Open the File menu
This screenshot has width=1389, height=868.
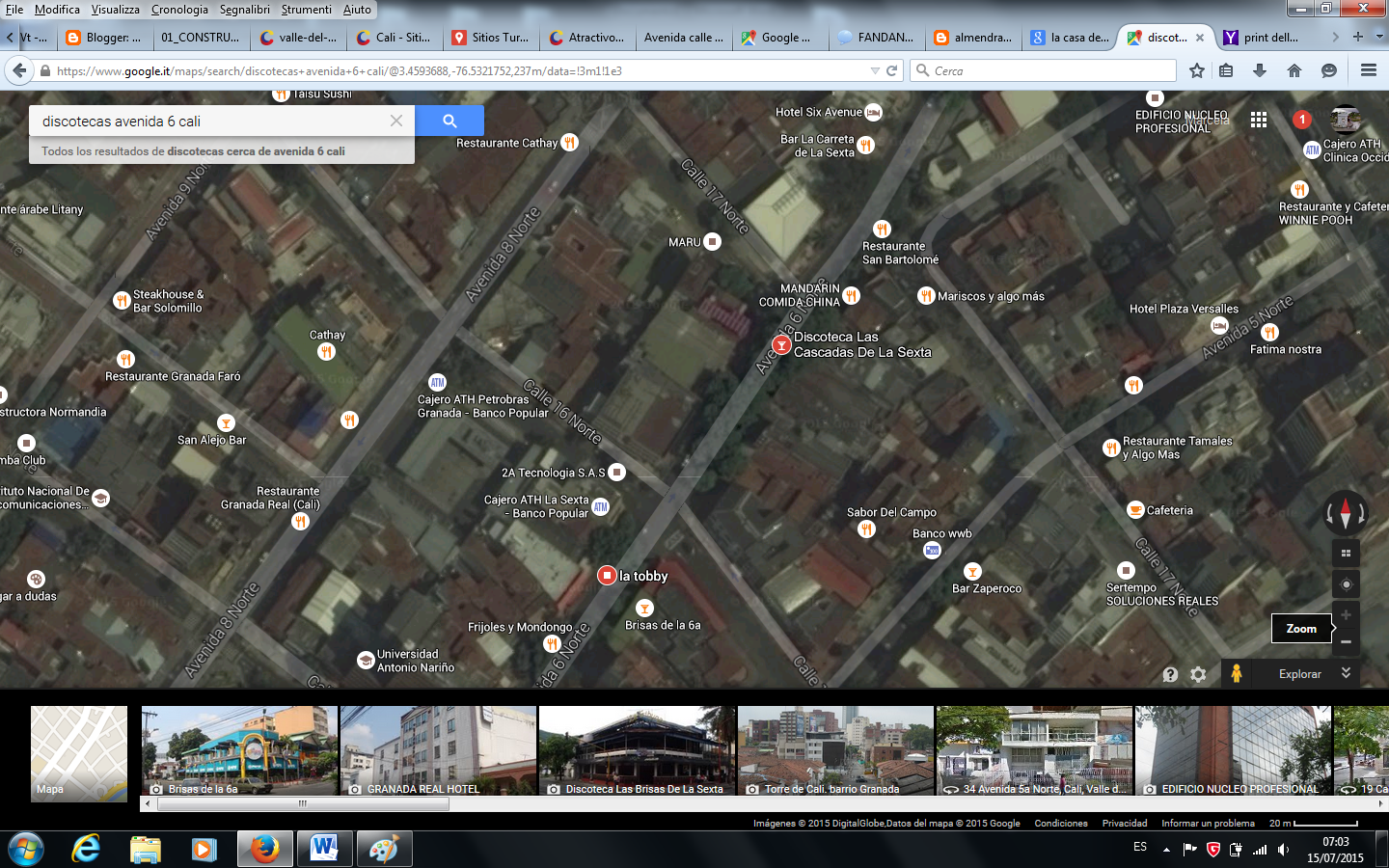[x=14, y=10]
